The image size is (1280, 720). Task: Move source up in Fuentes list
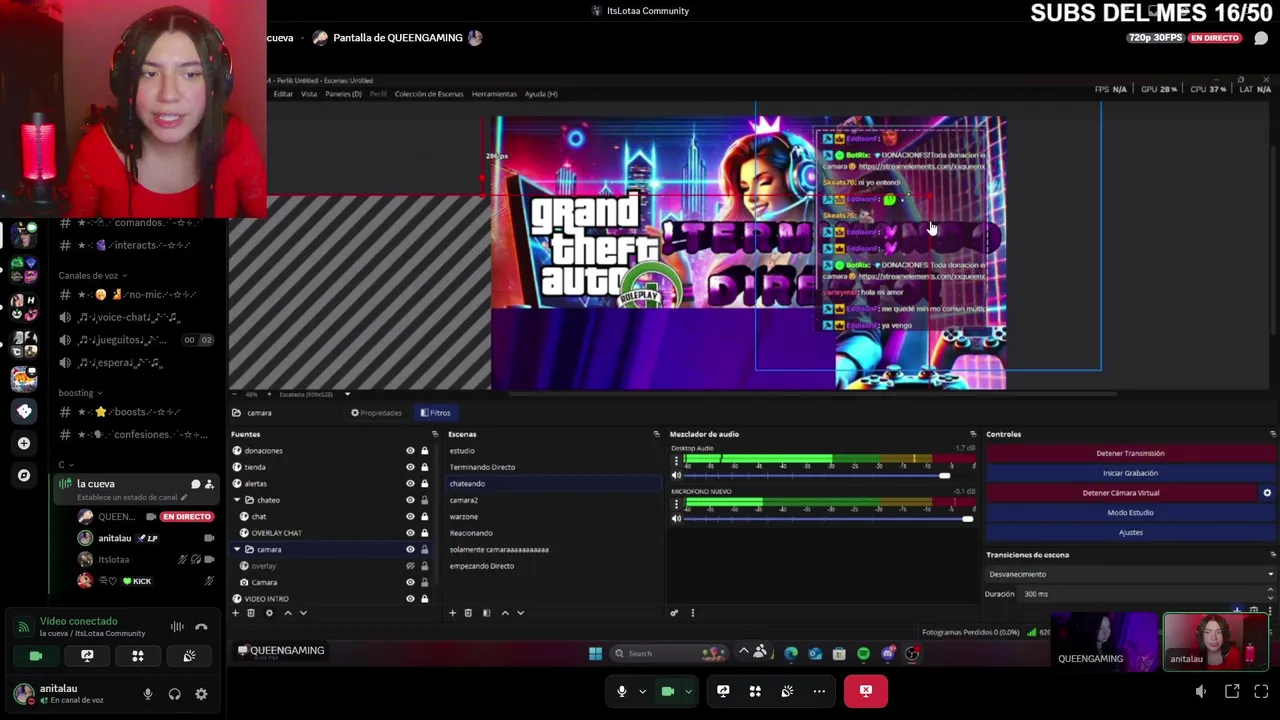pos(288,613)
